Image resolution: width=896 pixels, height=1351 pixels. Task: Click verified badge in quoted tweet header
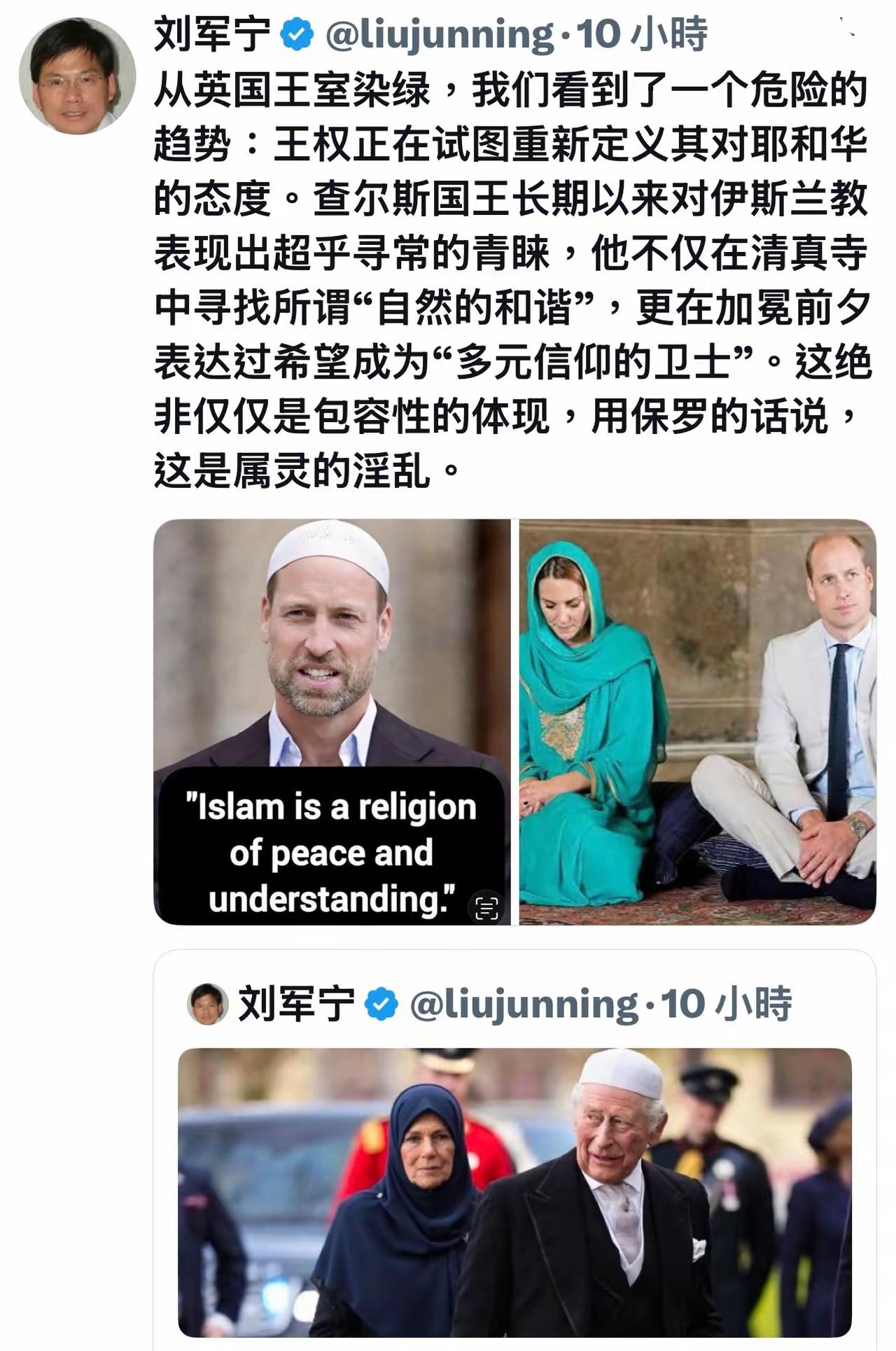click(x=381, y=1004)
